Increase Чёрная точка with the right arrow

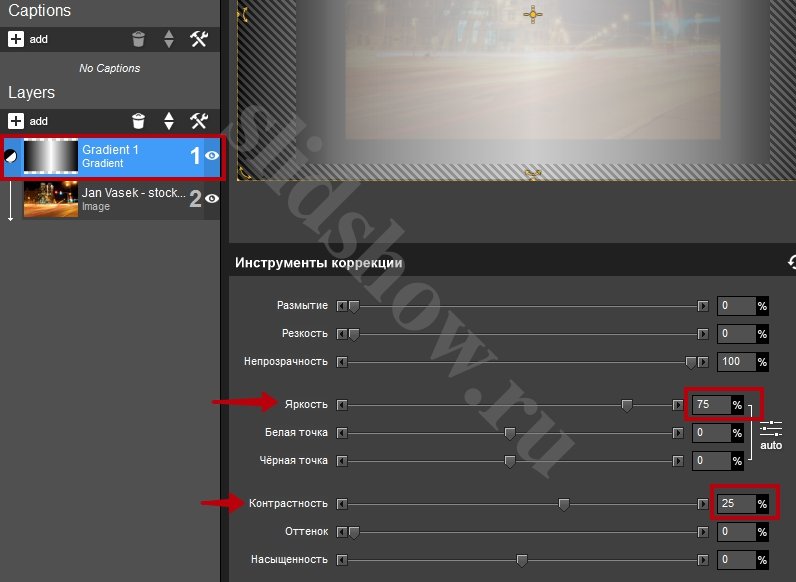(x=678, y=461)
